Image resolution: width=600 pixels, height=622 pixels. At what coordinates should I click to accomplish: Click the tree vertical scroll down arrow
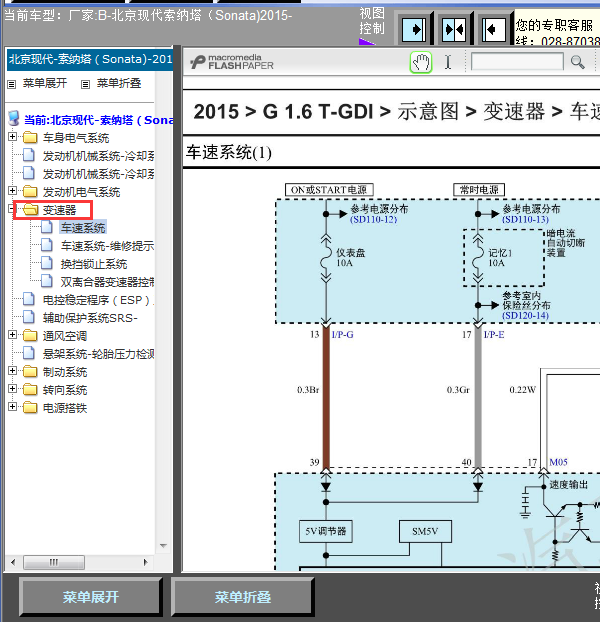163,546
